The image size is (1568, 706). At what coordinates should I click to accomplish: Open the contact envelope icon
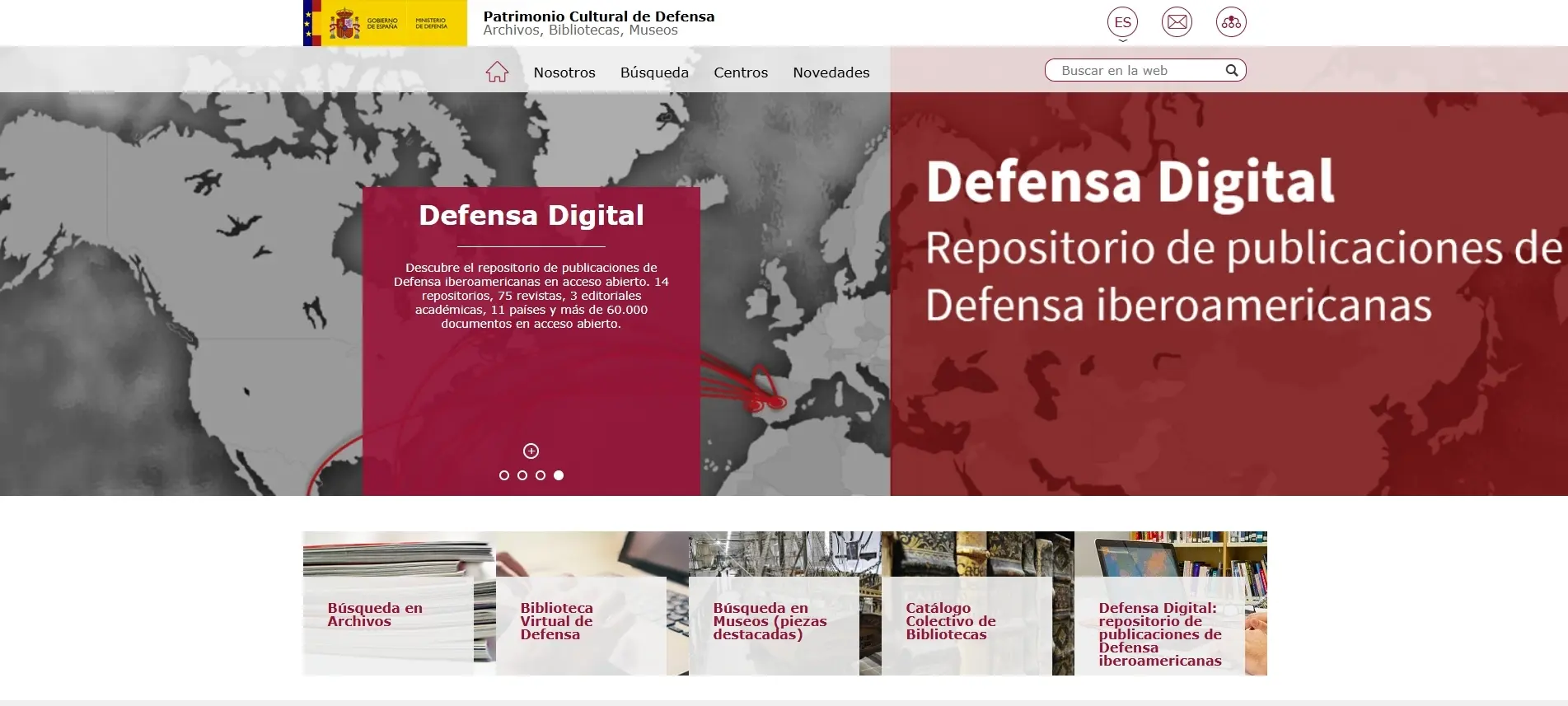point(1177,22)
